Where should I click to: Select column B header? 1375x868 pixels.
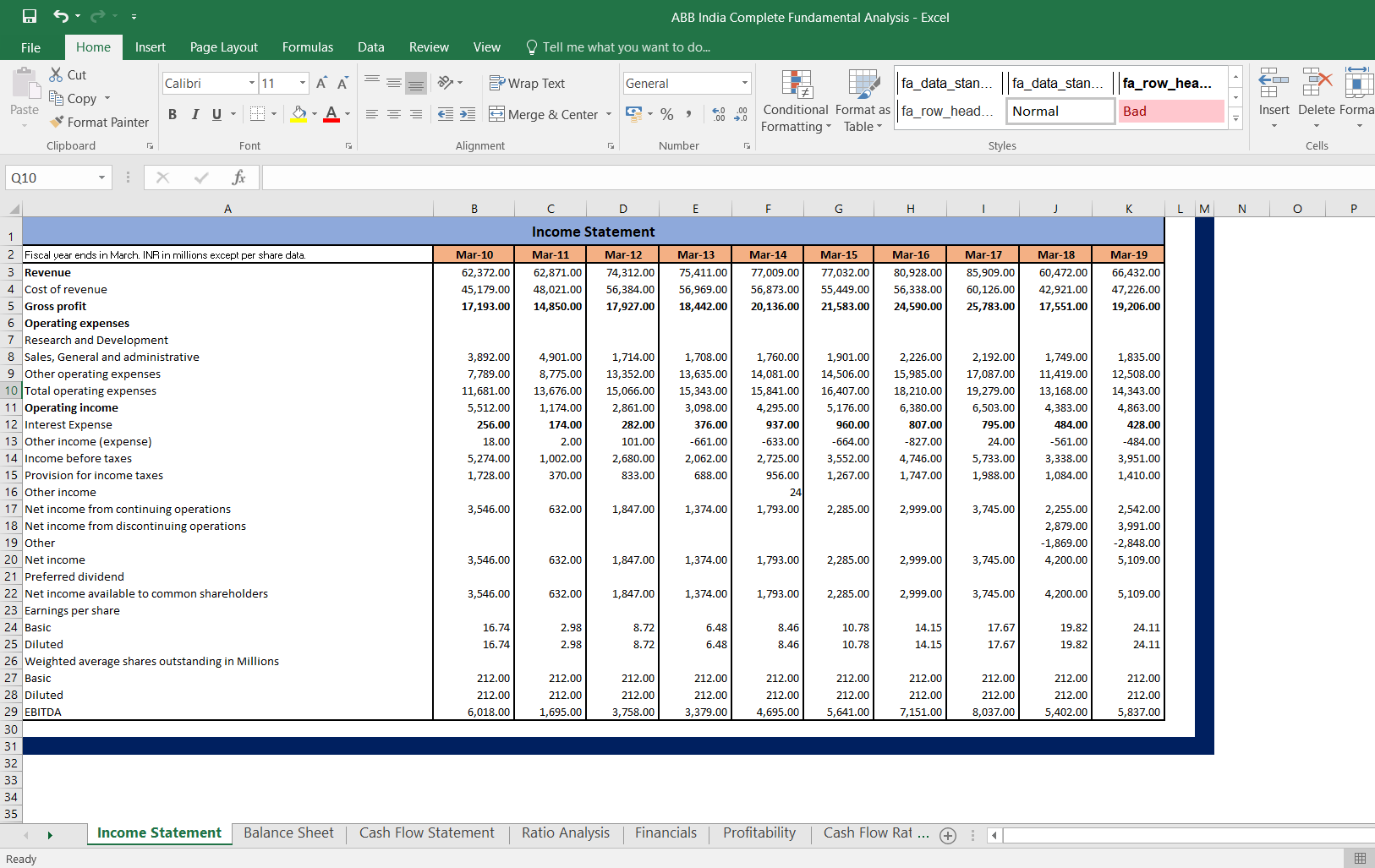474,209
